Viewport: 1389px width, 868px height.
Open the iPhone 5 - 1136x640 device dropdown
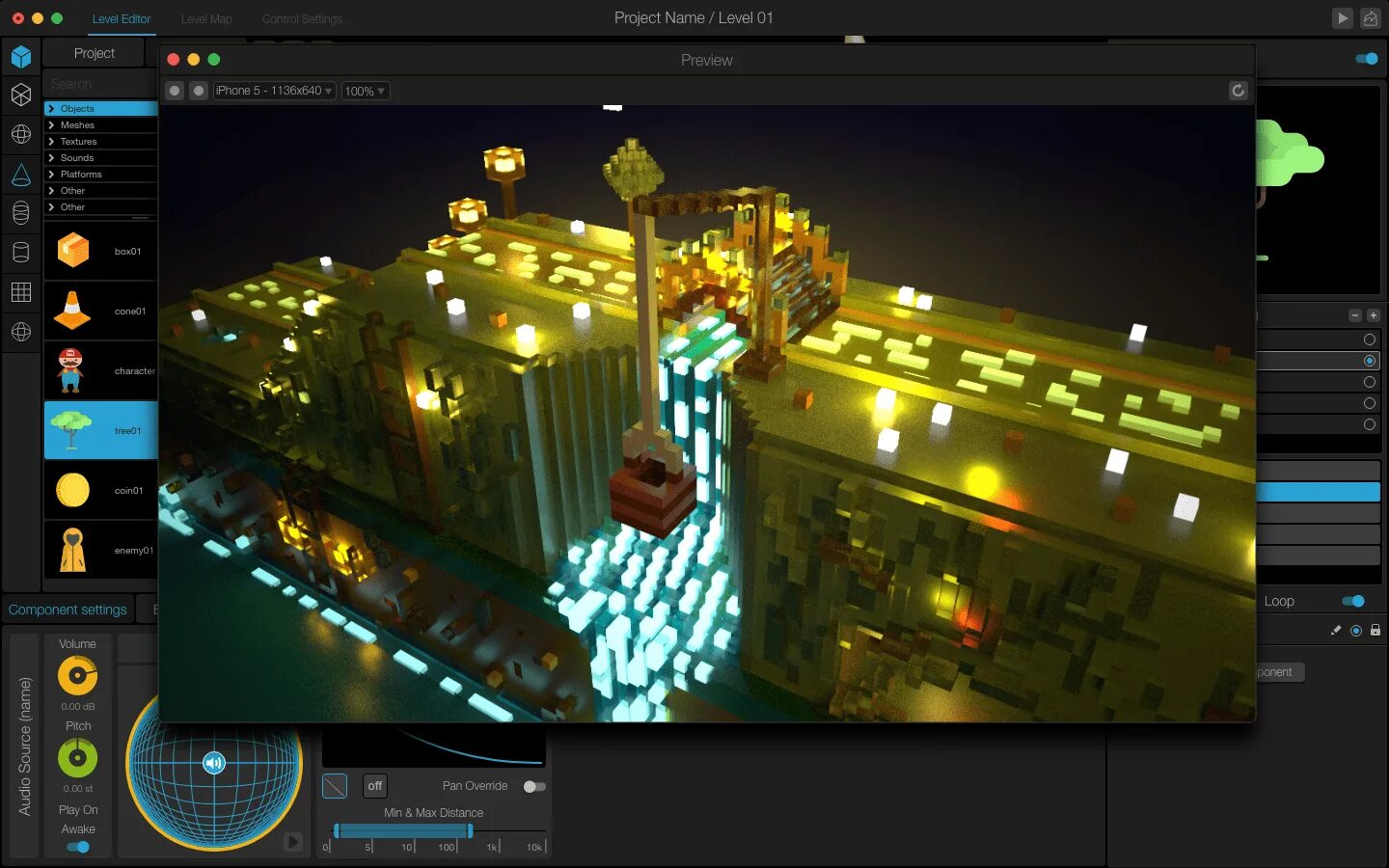274,91
